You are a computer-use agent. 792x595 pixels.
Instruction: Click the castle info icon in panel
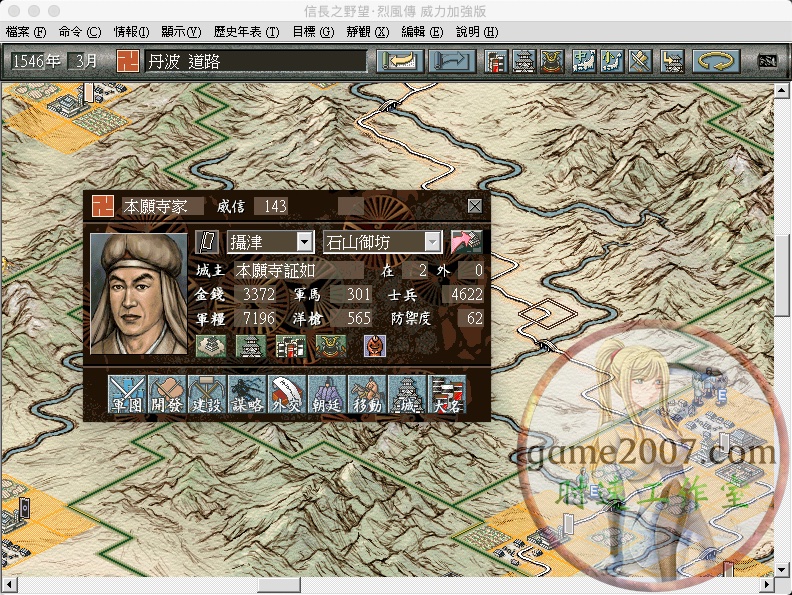point(251,346)
